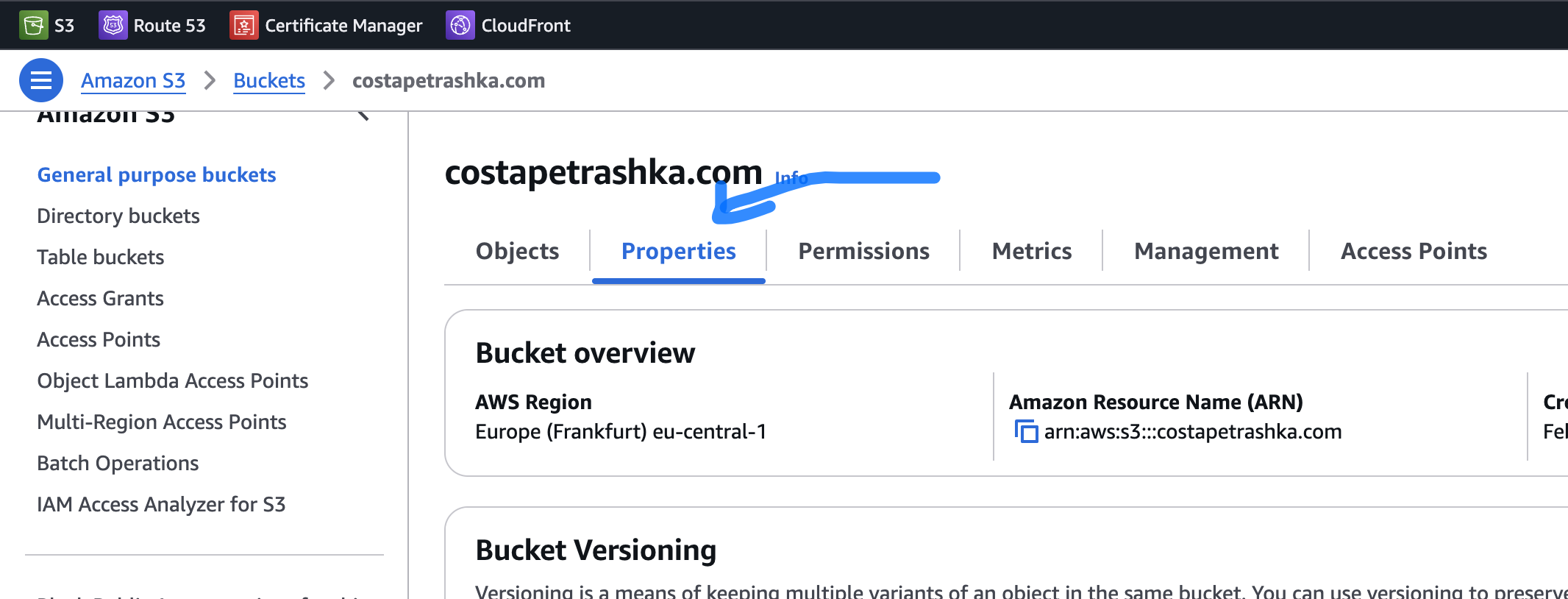This screenshot has height=599, width=1568.
Task: Click the Info link beside bucket name
Action: click(x=791, y=178)
